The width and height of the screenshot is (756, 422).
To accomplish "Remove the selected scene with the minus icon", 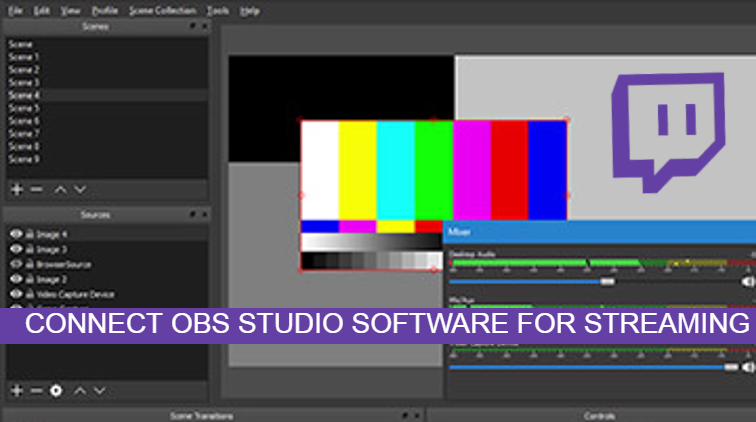I will (x=37, y=190).
